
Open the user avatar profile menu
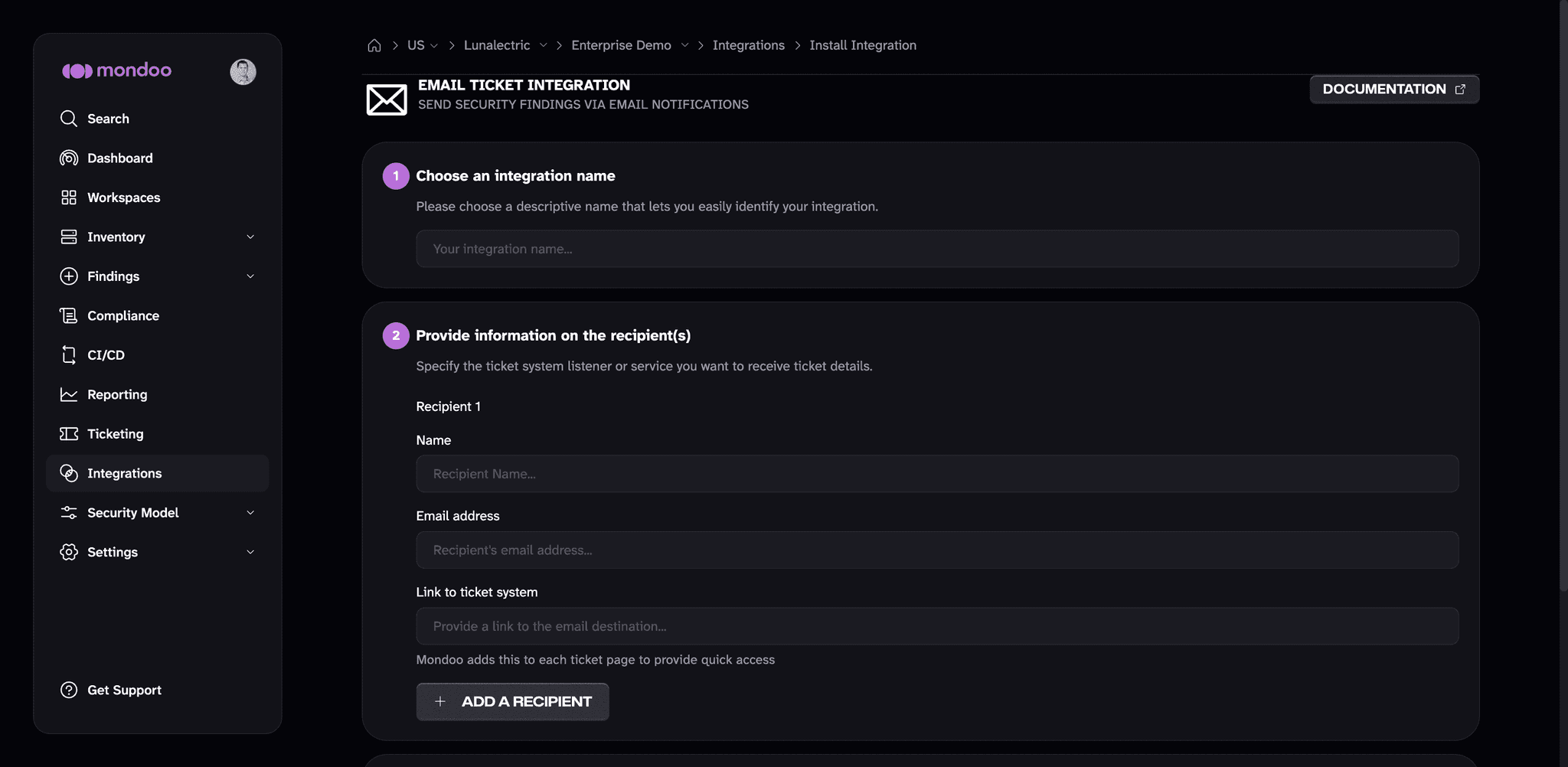click(243, 71)
